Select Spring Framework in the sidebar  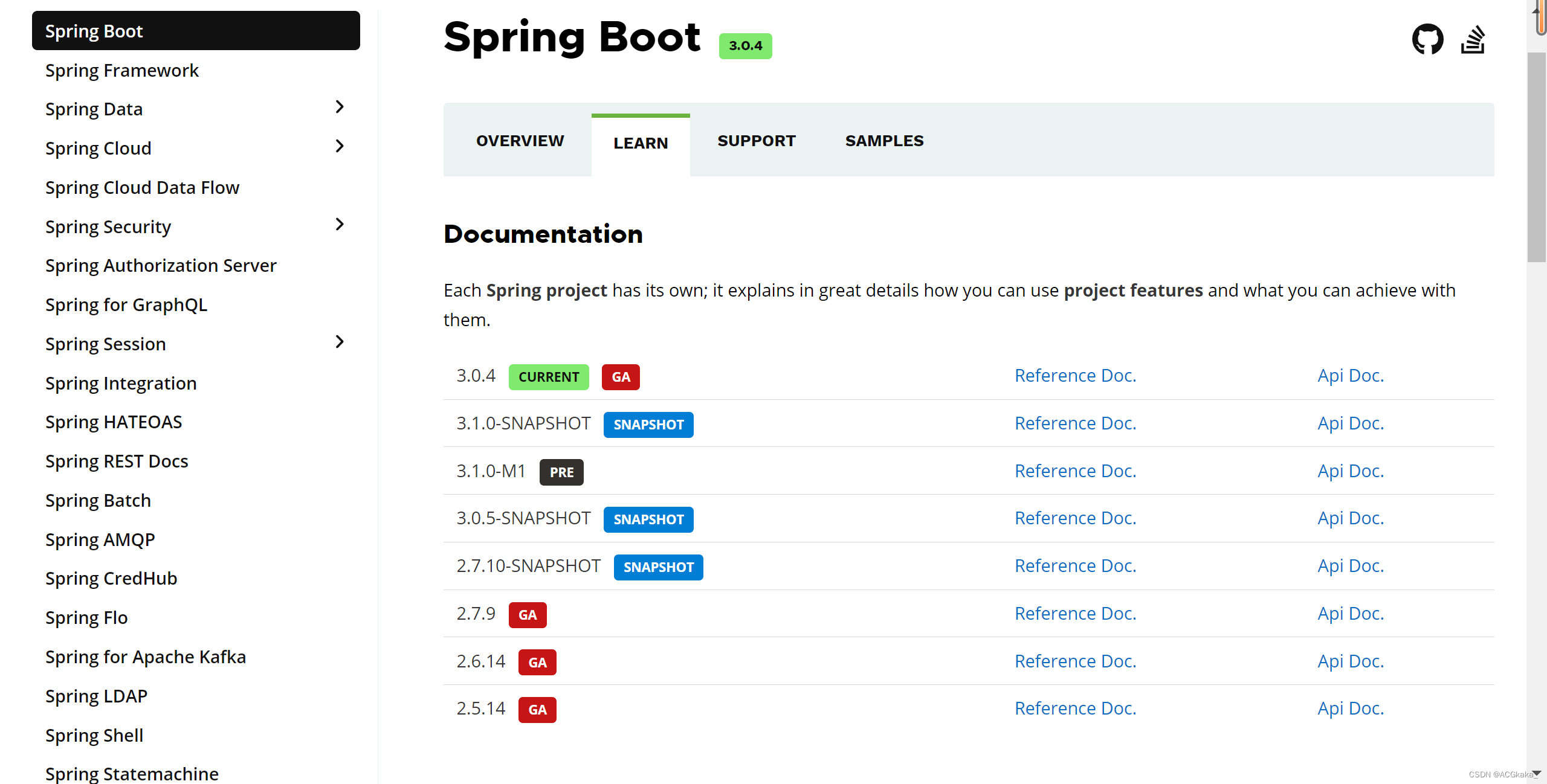pos(122,70)
